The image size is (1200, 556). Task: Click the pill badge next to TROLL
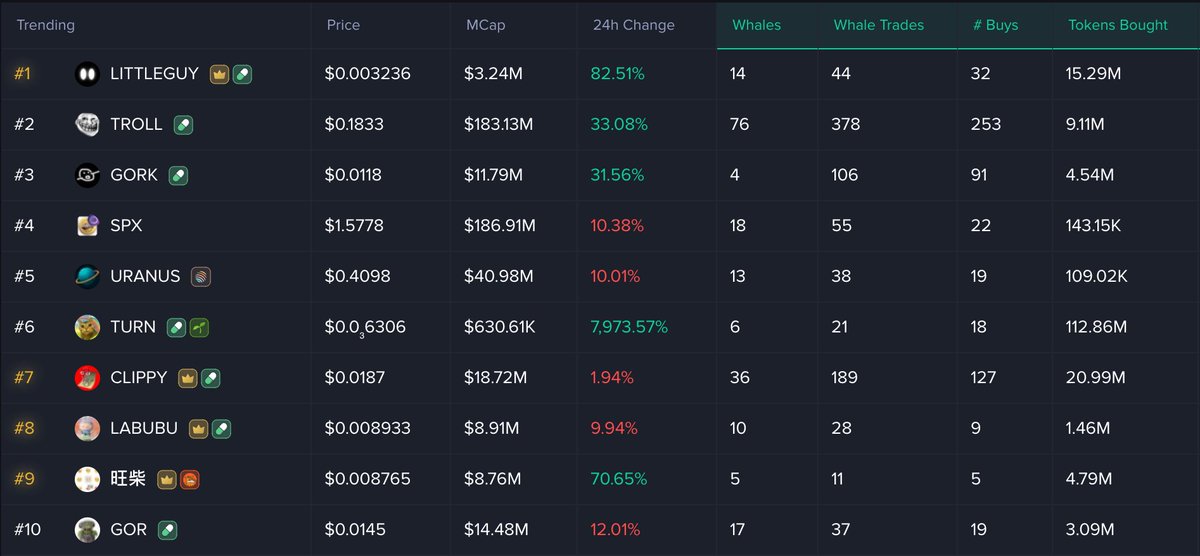click(x=183, y=125)
